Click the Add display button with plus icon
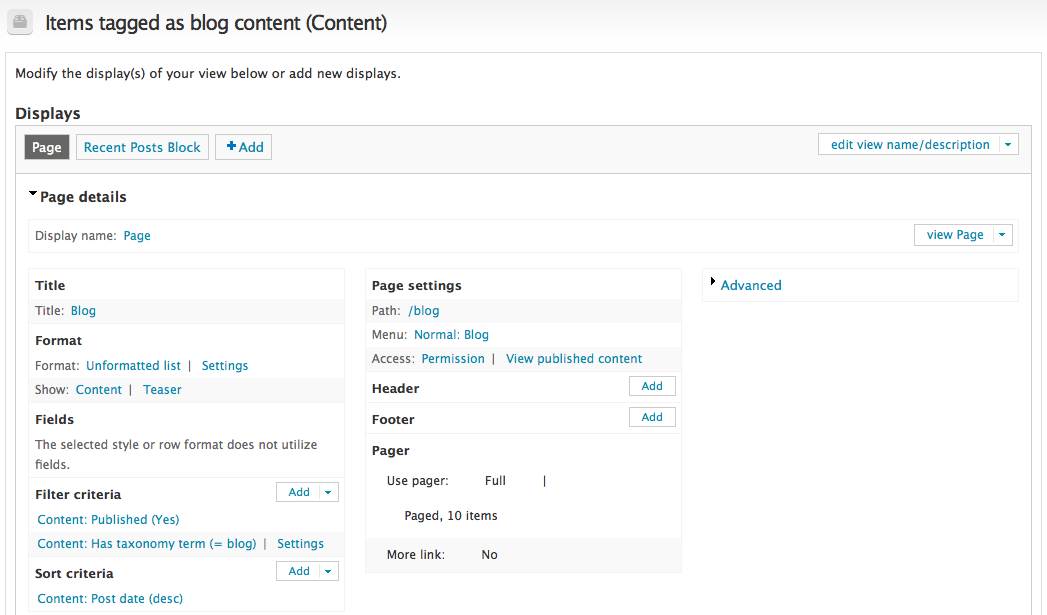Image resolution: width=1047 pixels, height=615 pixels. (243, 147)
